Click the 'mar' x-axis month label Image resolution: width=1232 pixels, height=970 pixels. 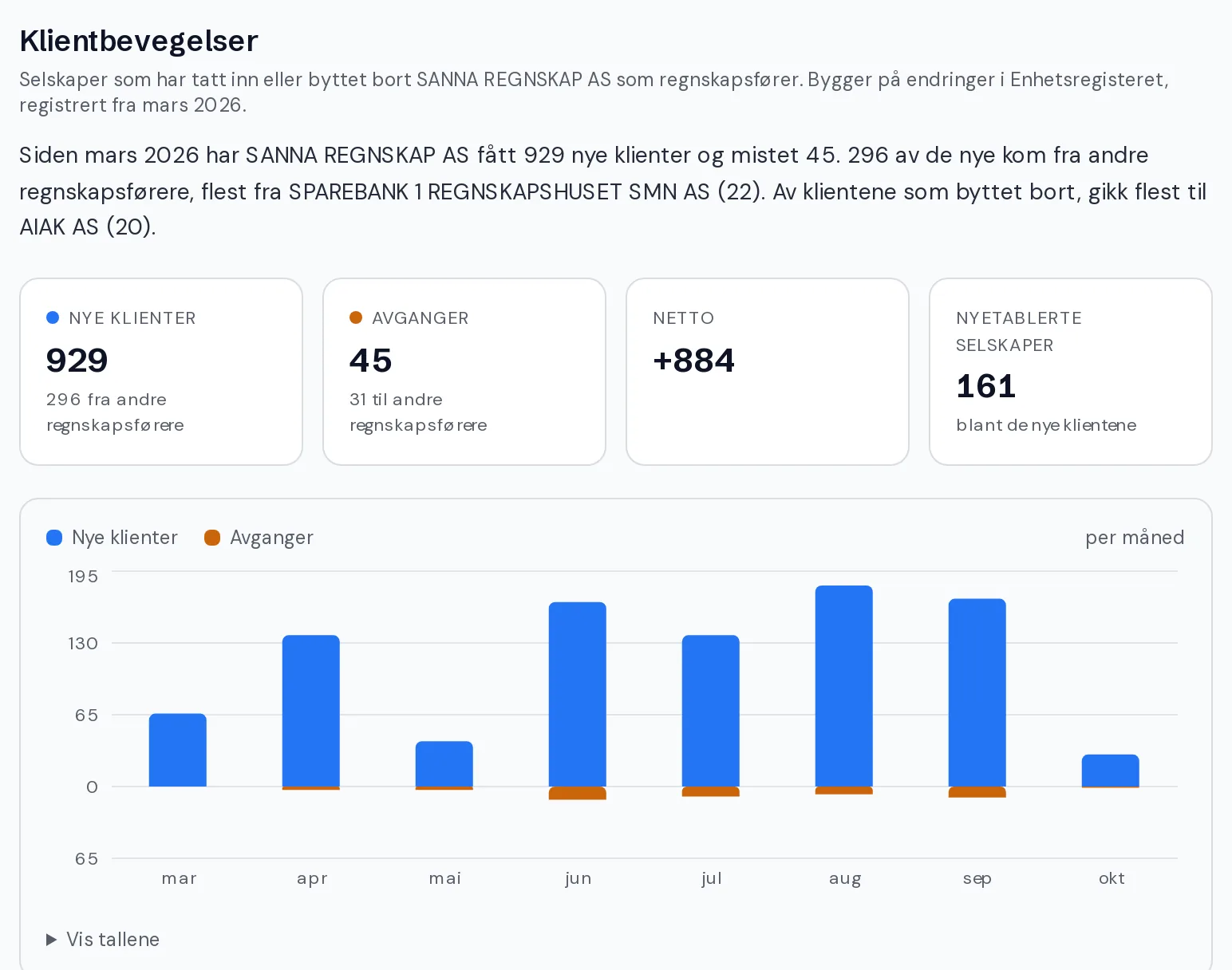point(179,879)
